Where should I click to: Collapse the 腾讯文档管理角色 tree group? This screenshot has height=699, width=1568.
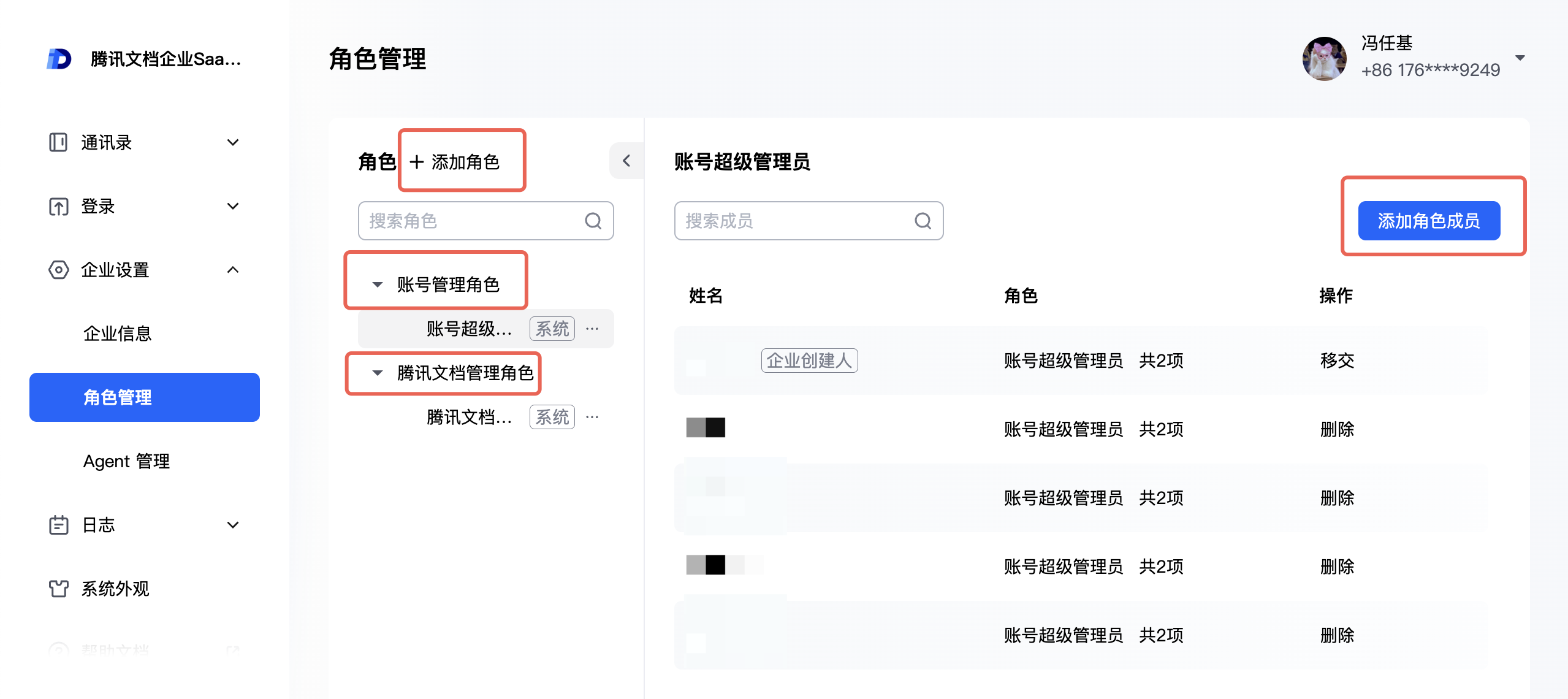(x=378, y=373)
